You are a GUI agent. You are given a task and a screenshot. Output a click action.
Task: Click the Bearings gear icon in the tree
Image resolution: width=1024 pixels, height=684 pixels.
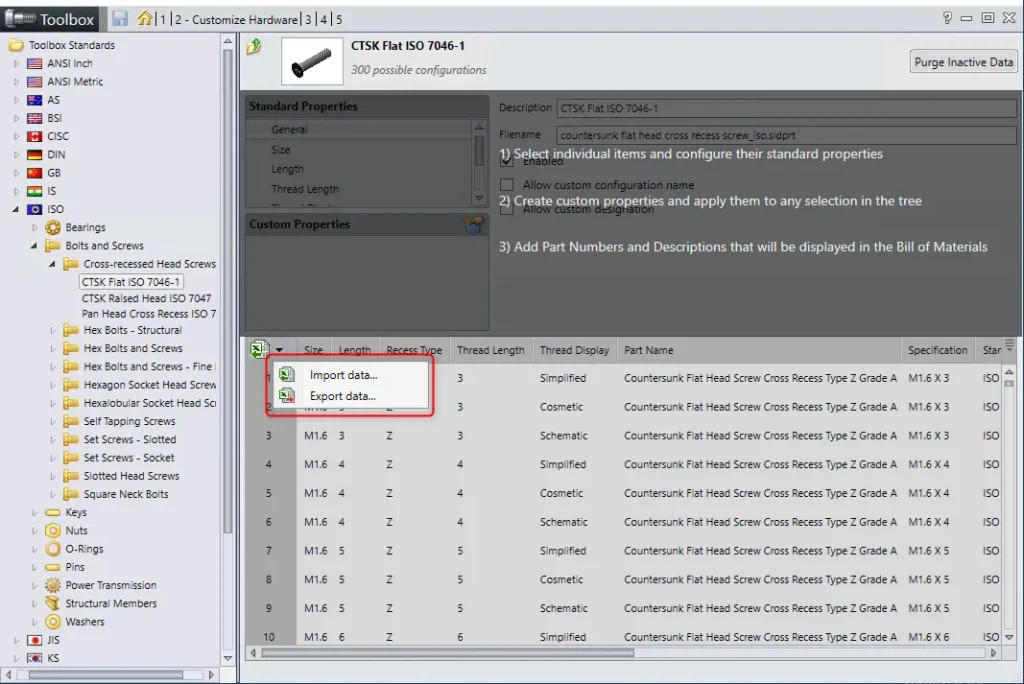coord(53,227)
